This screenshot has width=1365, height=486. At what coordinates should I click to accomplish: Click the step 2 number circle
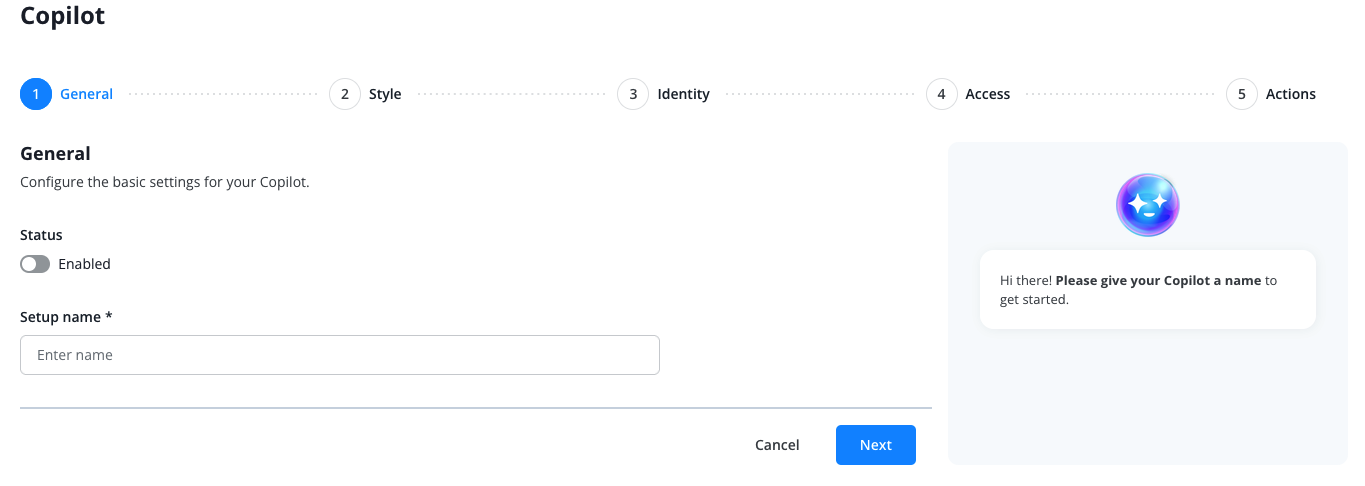point(344,94)
